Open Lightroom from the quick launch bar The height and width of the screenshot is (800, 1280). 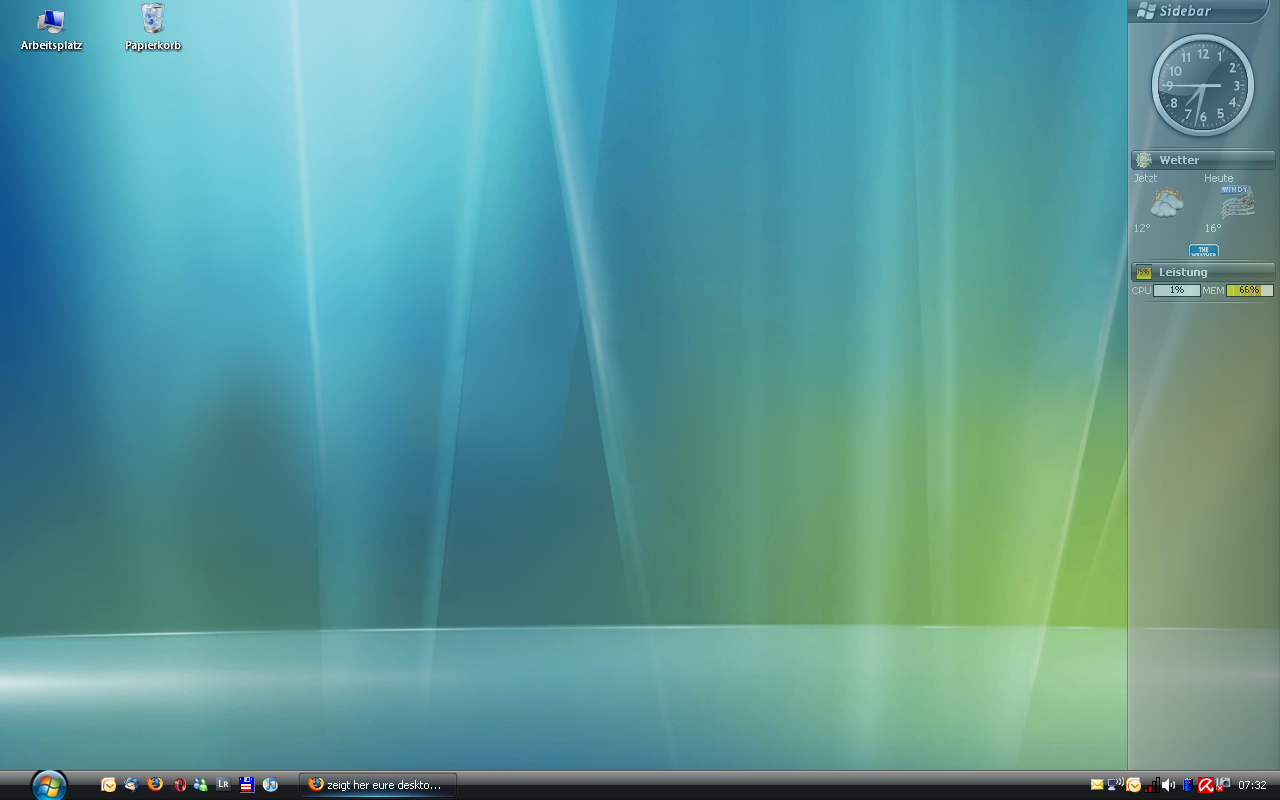pyautogui.click(x=223, y=785)
